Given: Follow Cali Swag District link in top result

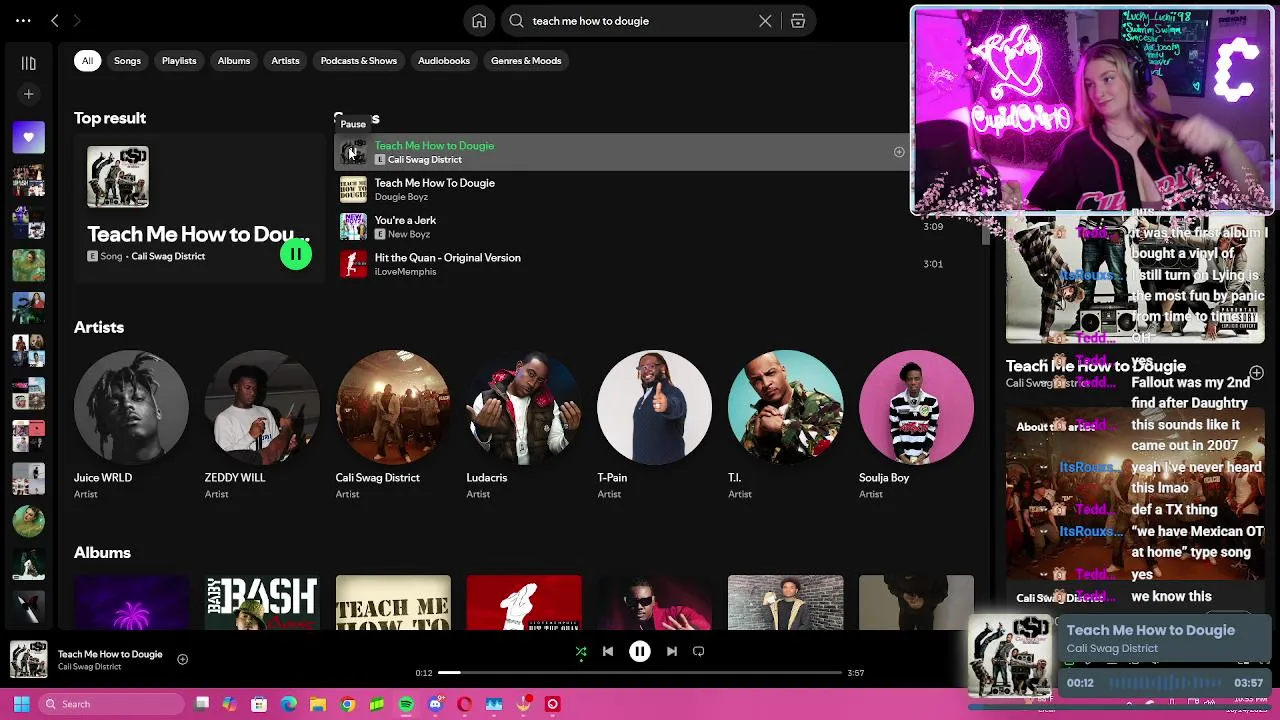Looking at the screenshot, I should 168,256.
